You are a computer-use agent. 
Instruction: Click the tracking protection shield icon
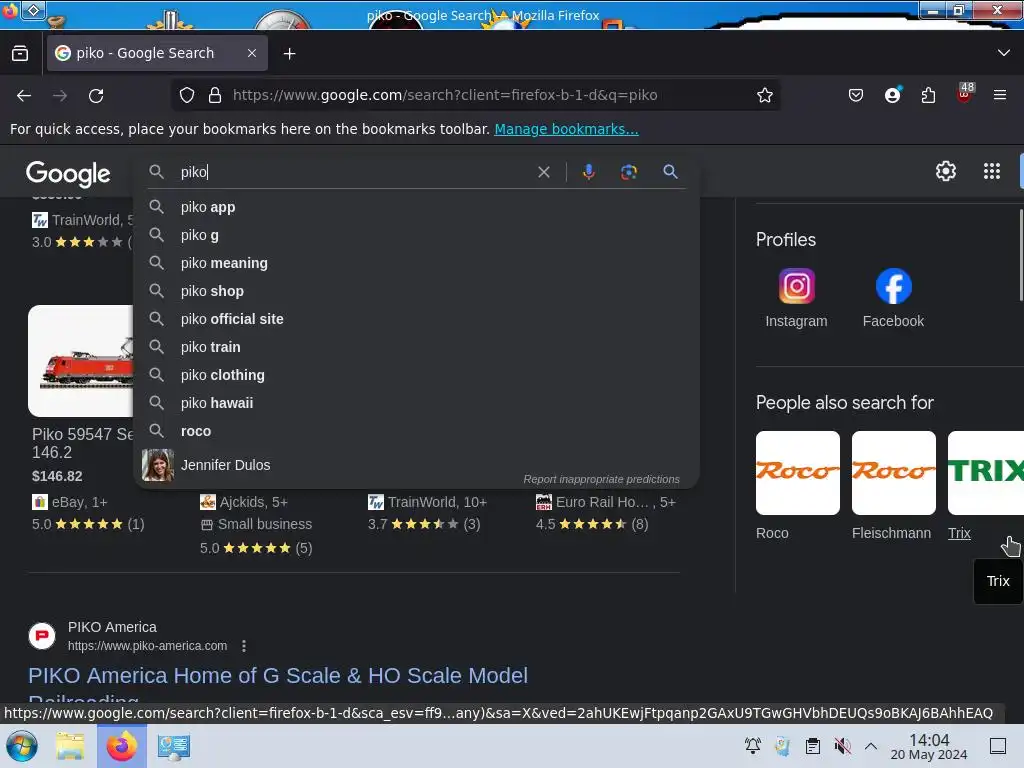[x=187, y=95]
